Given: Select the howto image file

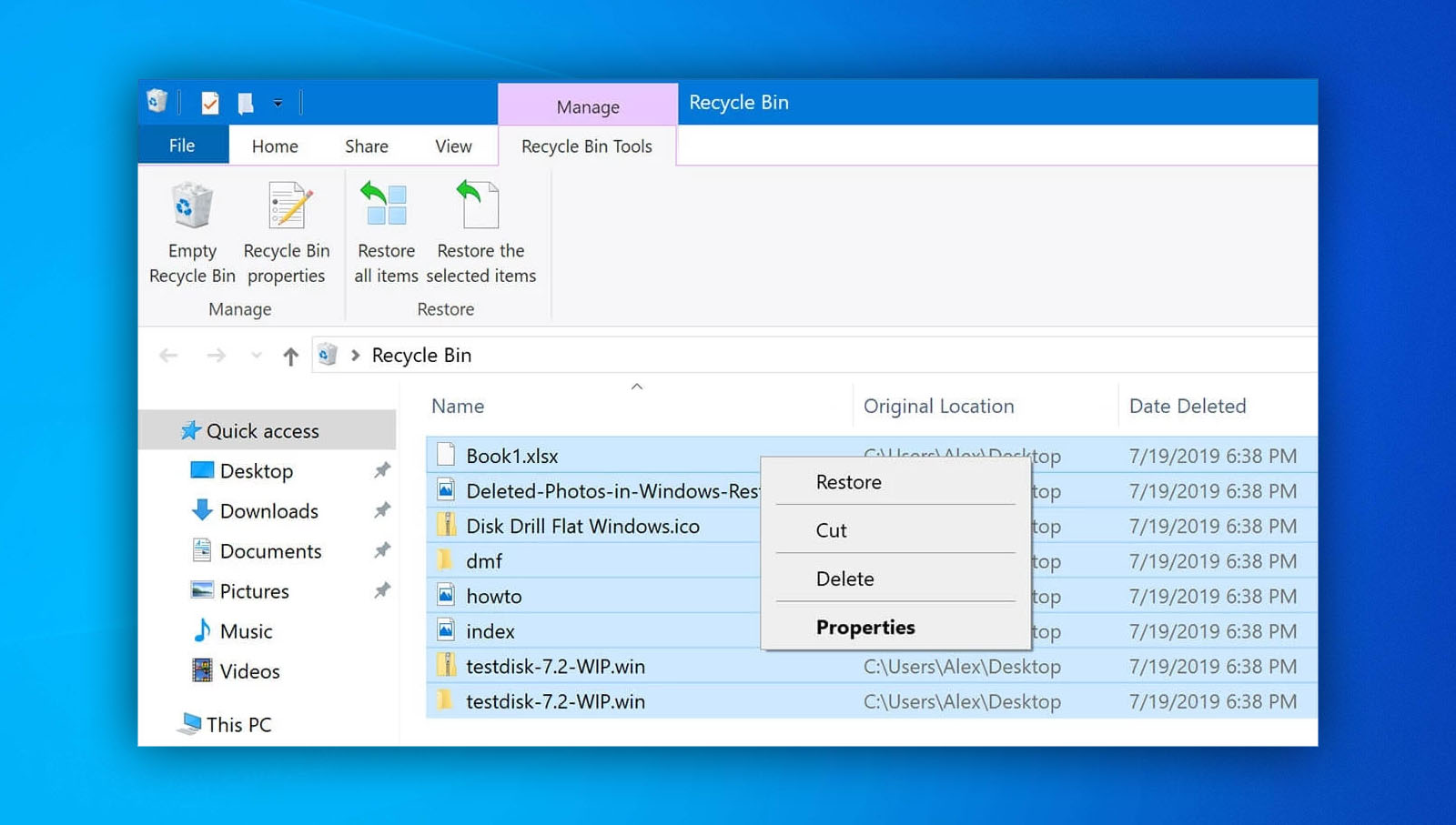Looking at the screenshot, I should click(x=494, y=597).
